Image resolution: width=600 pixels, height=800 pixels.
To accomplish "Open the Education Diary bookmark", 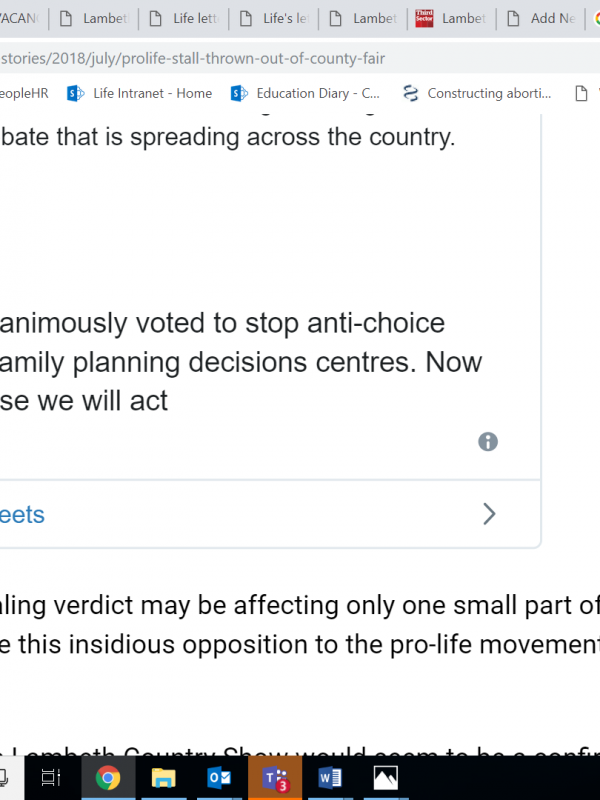I will tap(306, 93).
